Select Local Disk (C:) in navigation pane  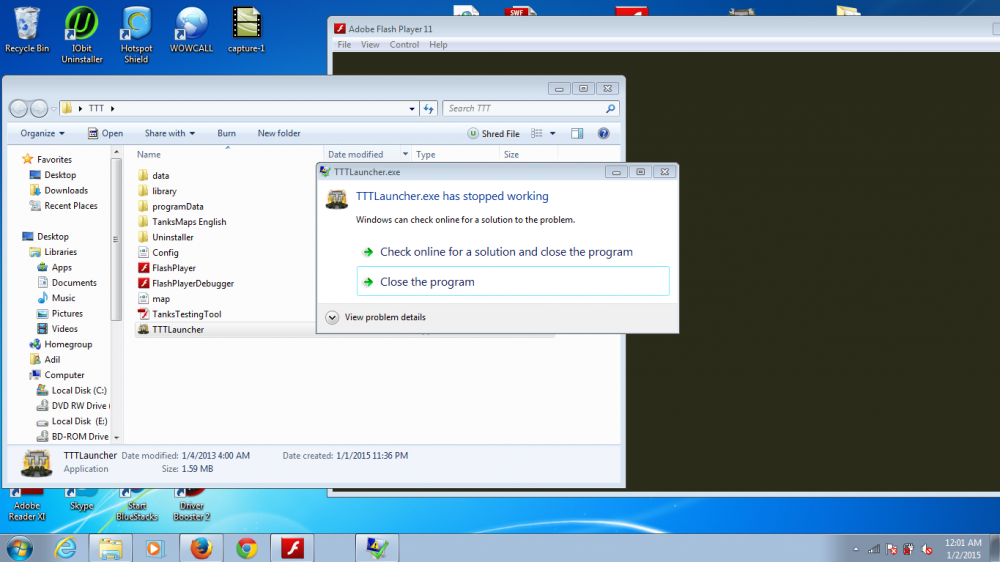[x=79, y=390]
